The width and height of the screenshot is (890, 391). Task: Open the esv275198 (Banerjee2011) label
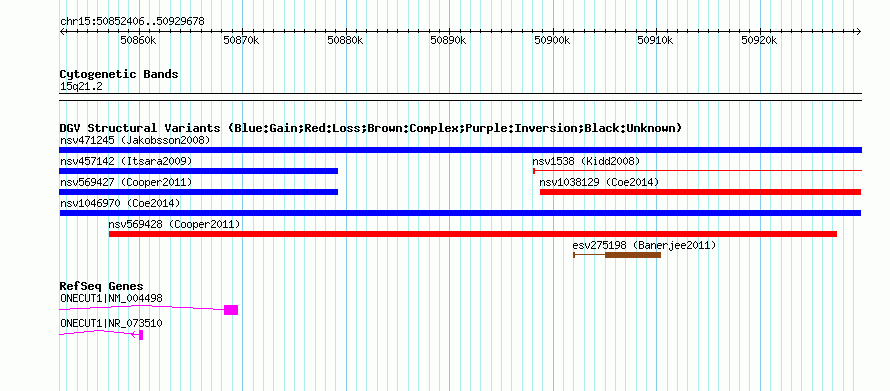pyautogui.click(x=644, y=245)
